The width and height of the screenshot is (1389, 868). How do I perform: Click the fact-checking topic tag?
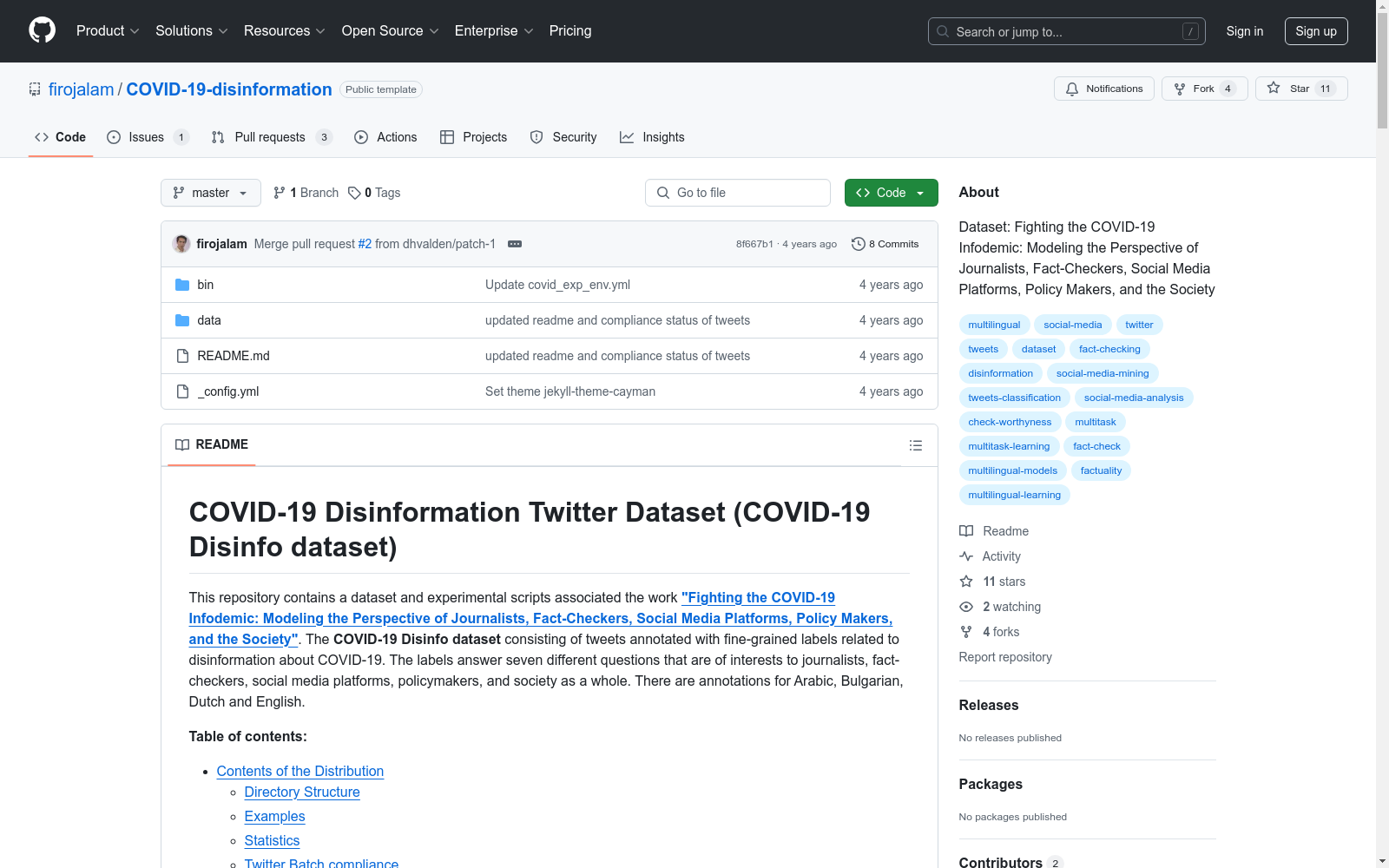[1109, 349]
